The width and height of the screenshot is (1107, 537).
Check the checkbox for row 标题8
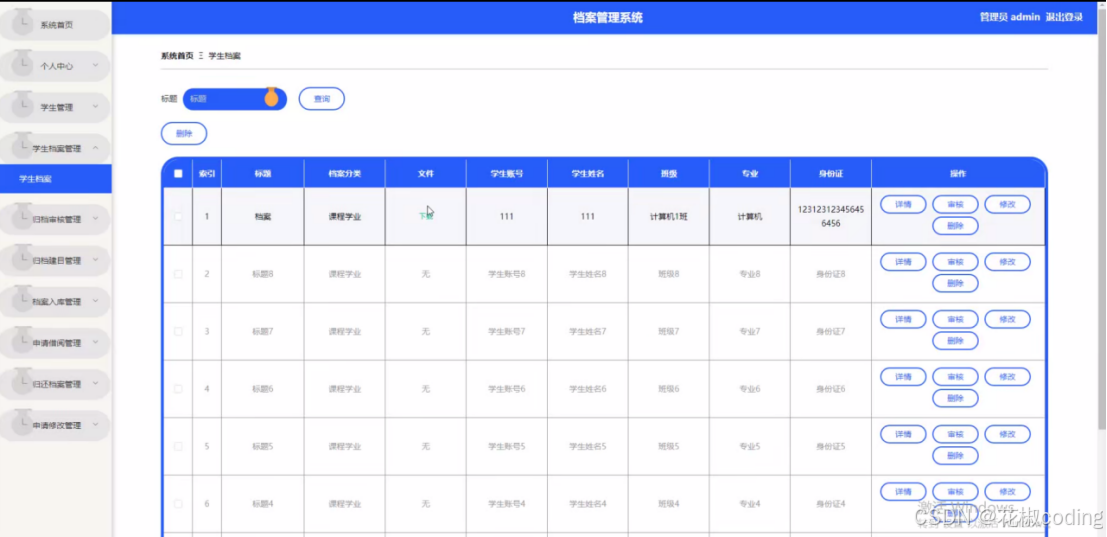point(178,274)
